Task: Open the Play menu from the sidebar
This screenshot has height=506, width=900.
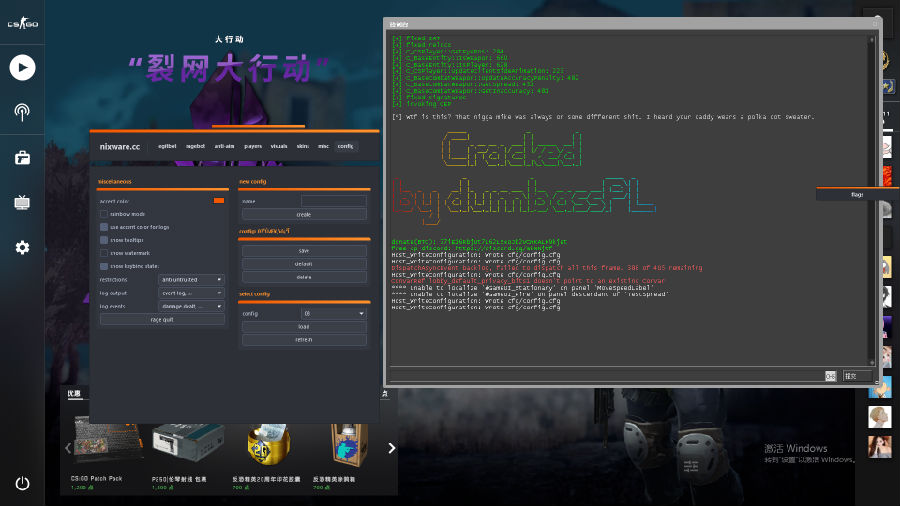Action: (22, 68)
